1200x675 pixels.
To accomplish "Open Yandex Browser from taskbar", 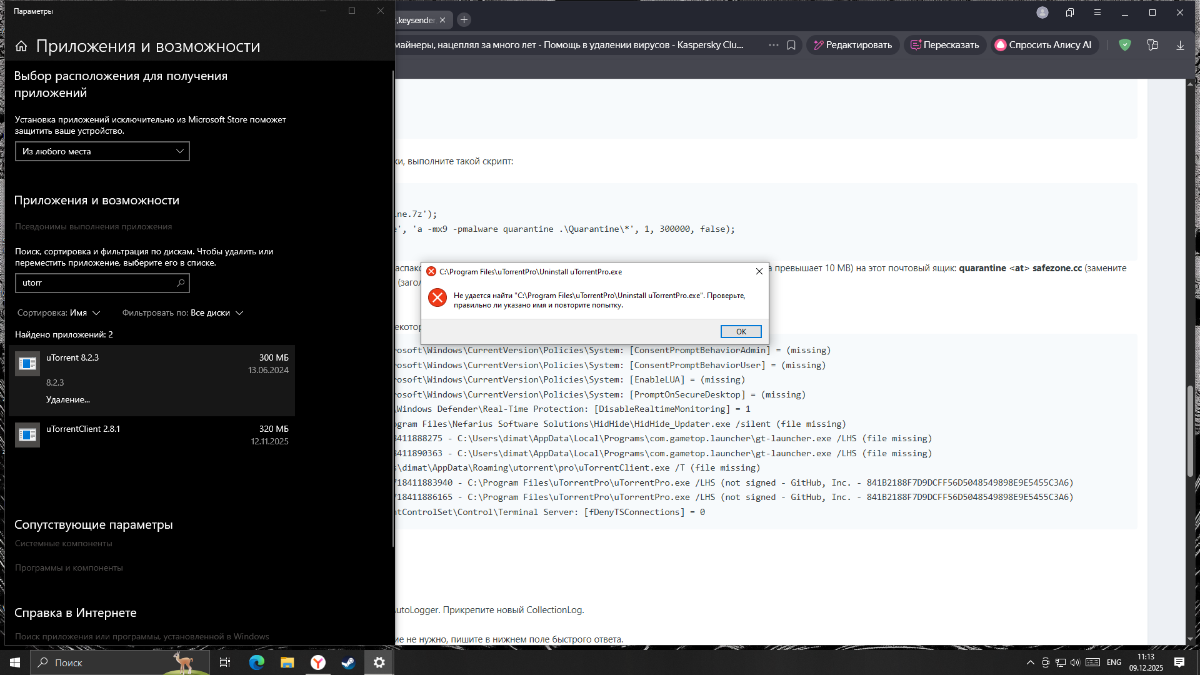I will click(317, 662).
